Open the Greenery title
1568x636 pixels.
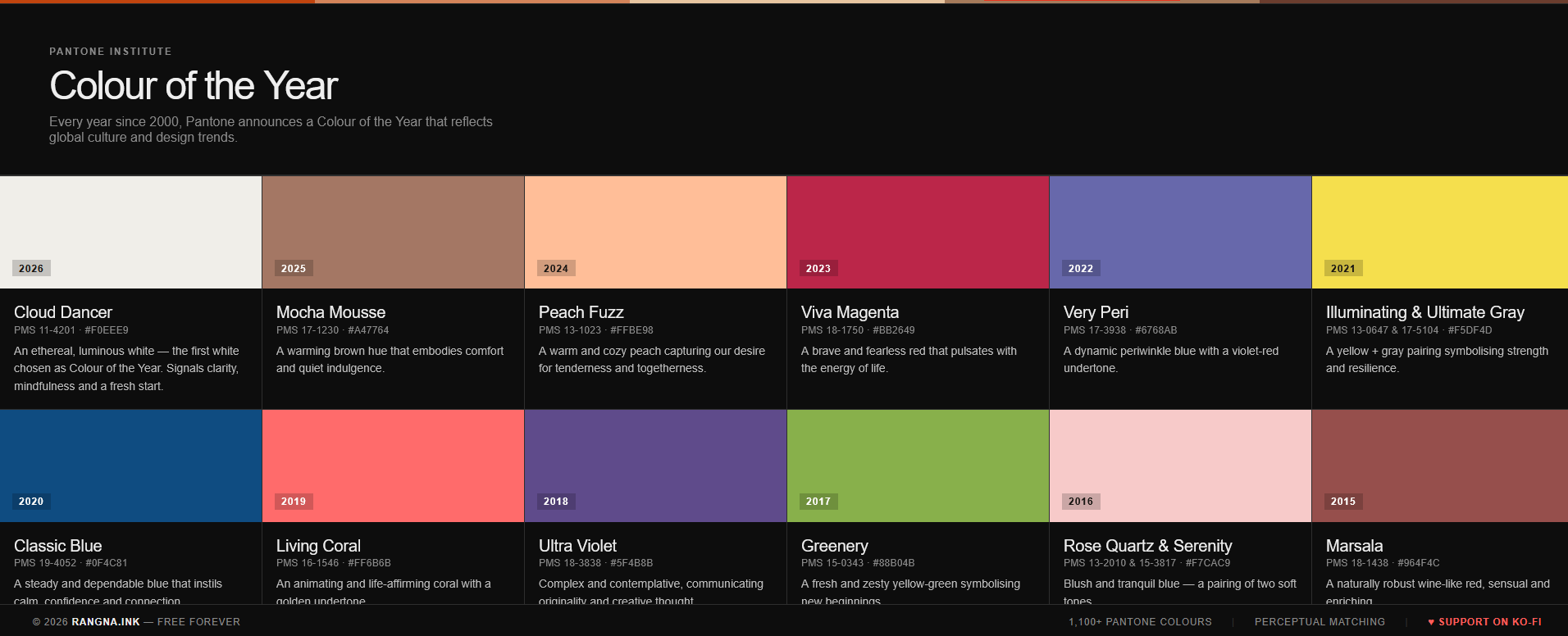(x=834, y=546)
